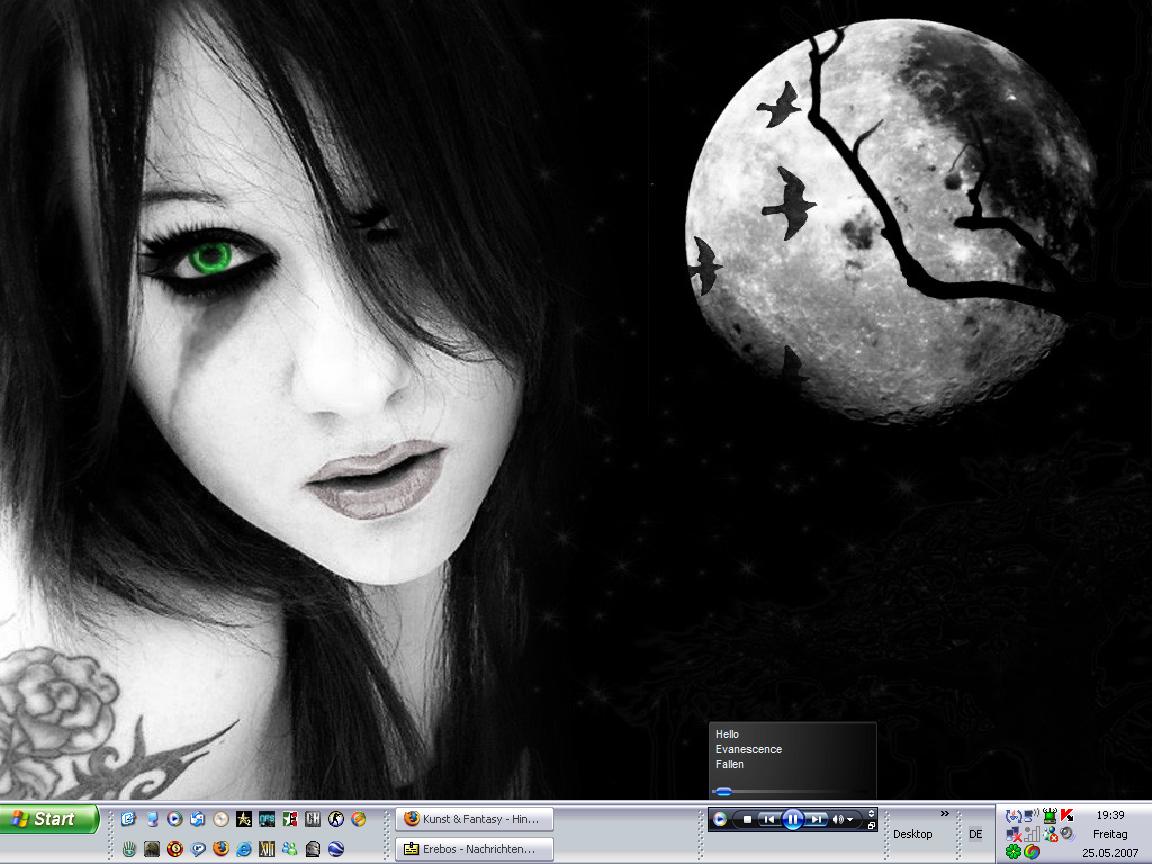Open the ICQ green flower tray icon

pyautogui.click(x=1013, y=852)
